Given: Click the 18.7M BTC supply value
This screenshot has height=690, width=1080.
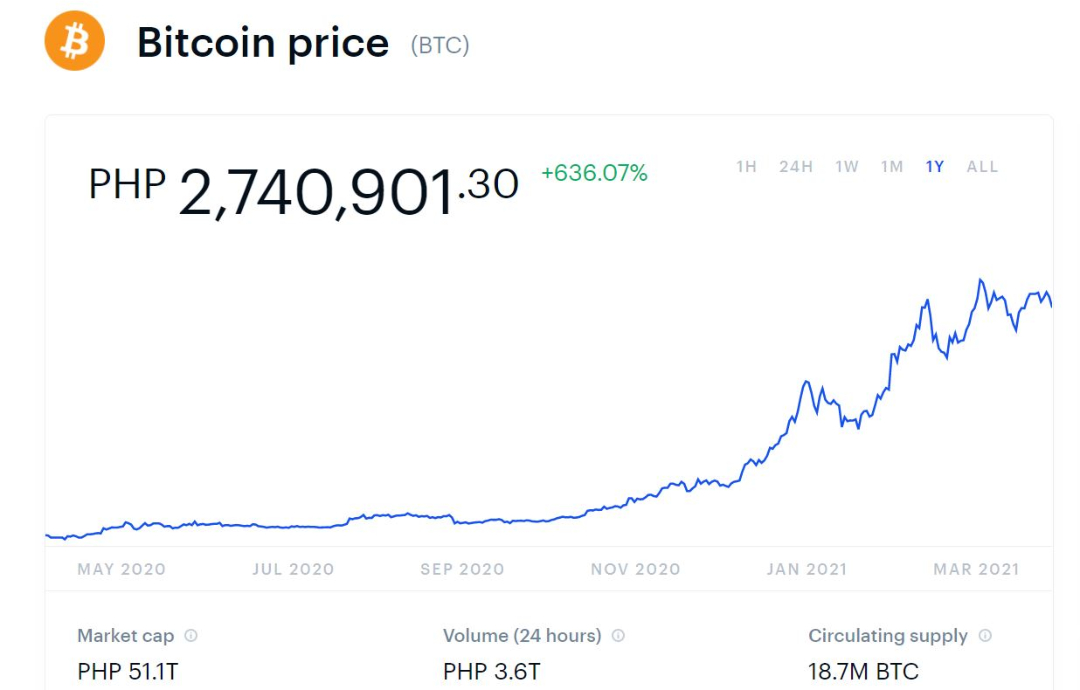Looking at the screenshot, I should [863, 672].
